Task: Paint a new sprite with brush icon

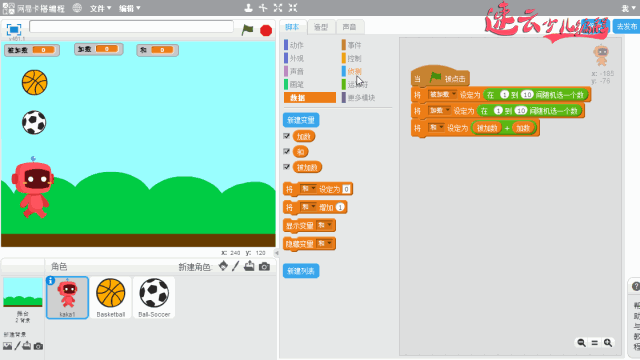Action: (236, 266)
